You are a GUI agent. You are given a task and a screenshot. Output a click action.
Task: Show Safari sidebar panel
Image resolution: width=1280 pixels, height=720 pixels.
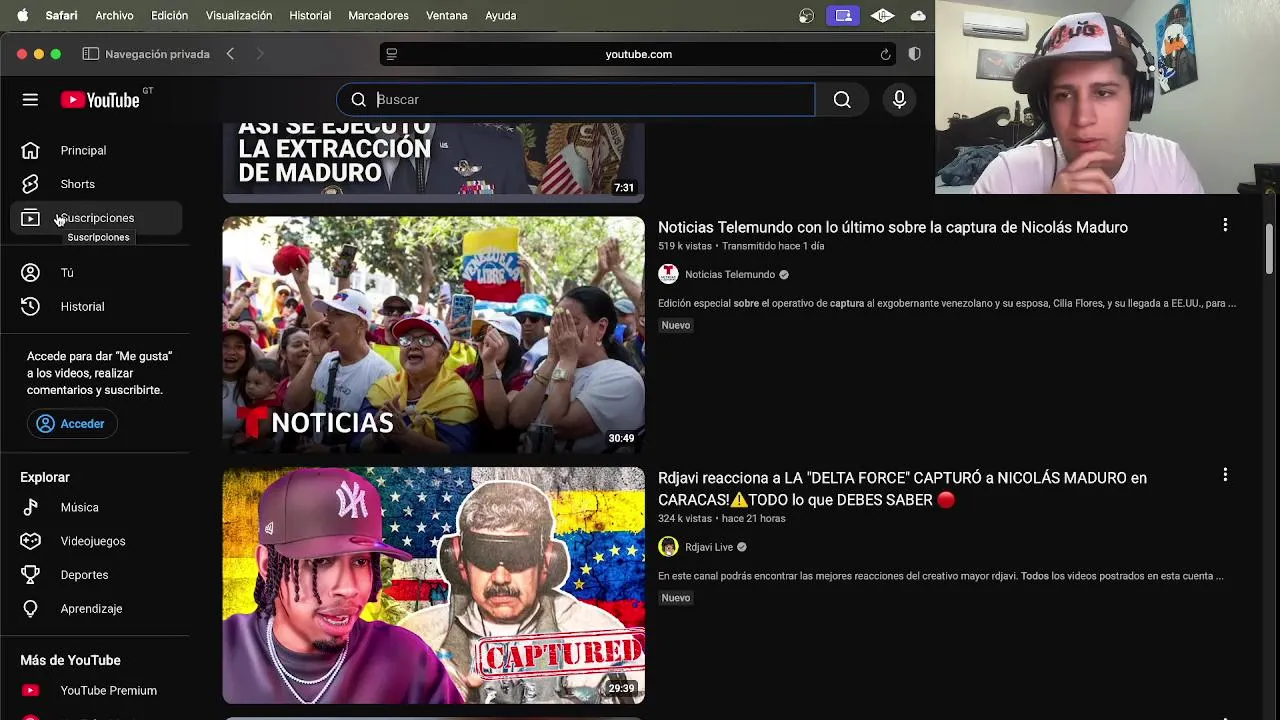tap(90, 54)
